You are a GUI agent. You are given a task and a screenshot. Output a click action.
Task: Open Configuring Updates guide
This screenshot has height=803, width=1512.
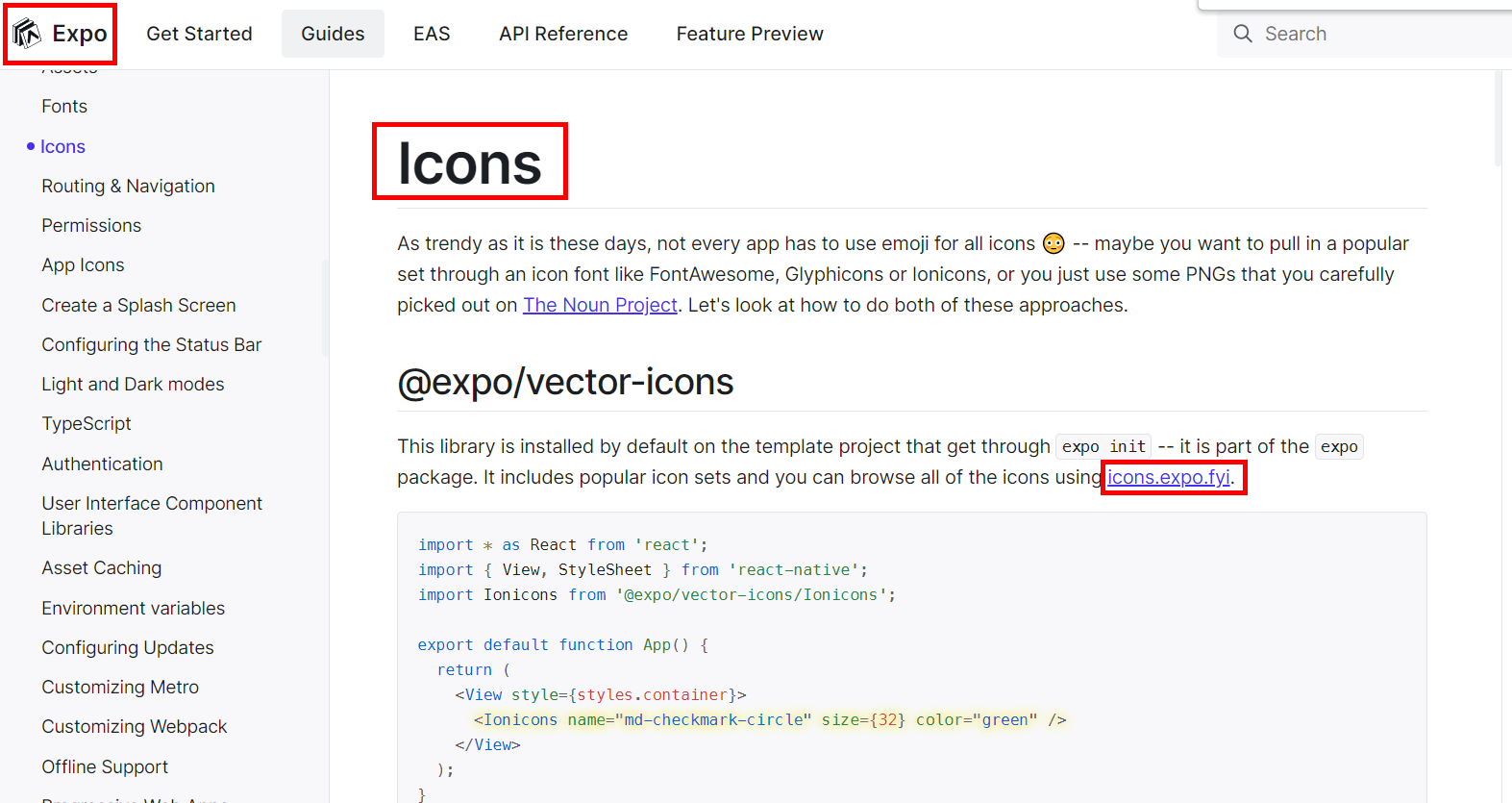(x=128, y=648)
